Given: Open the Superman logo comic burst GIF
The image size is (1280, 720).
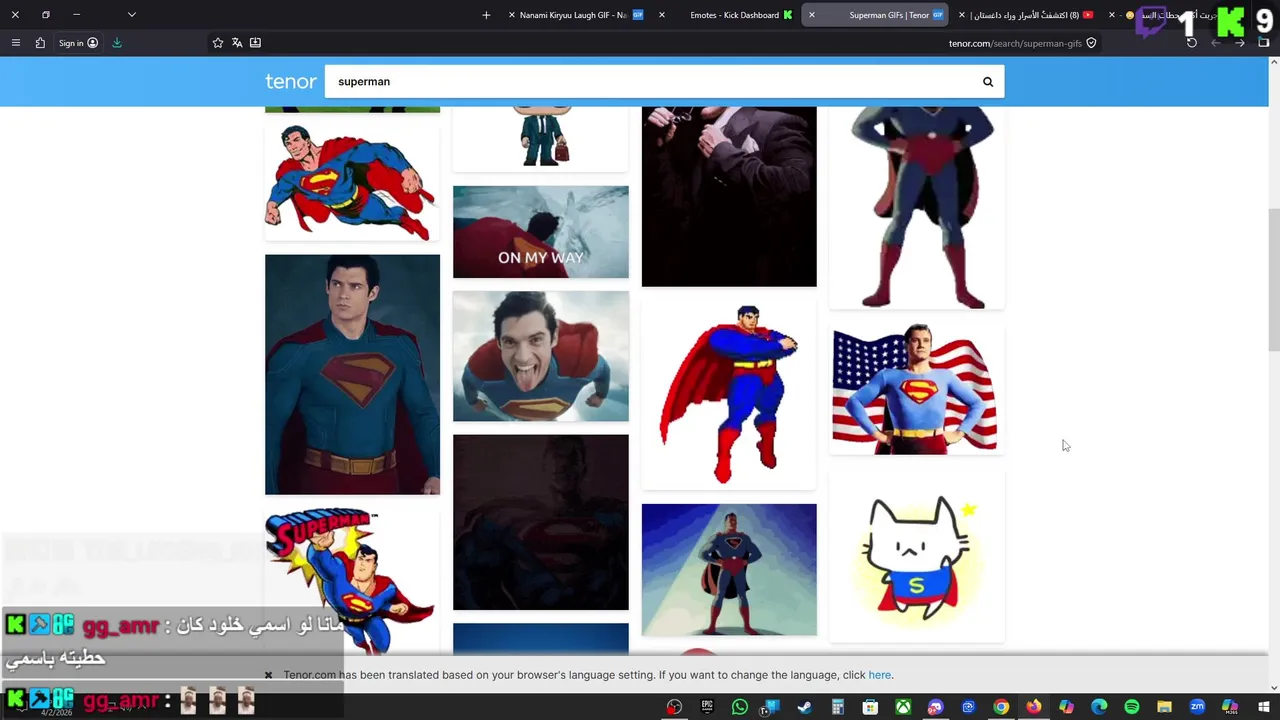Looking at the screenshot, I should (352, 580).
